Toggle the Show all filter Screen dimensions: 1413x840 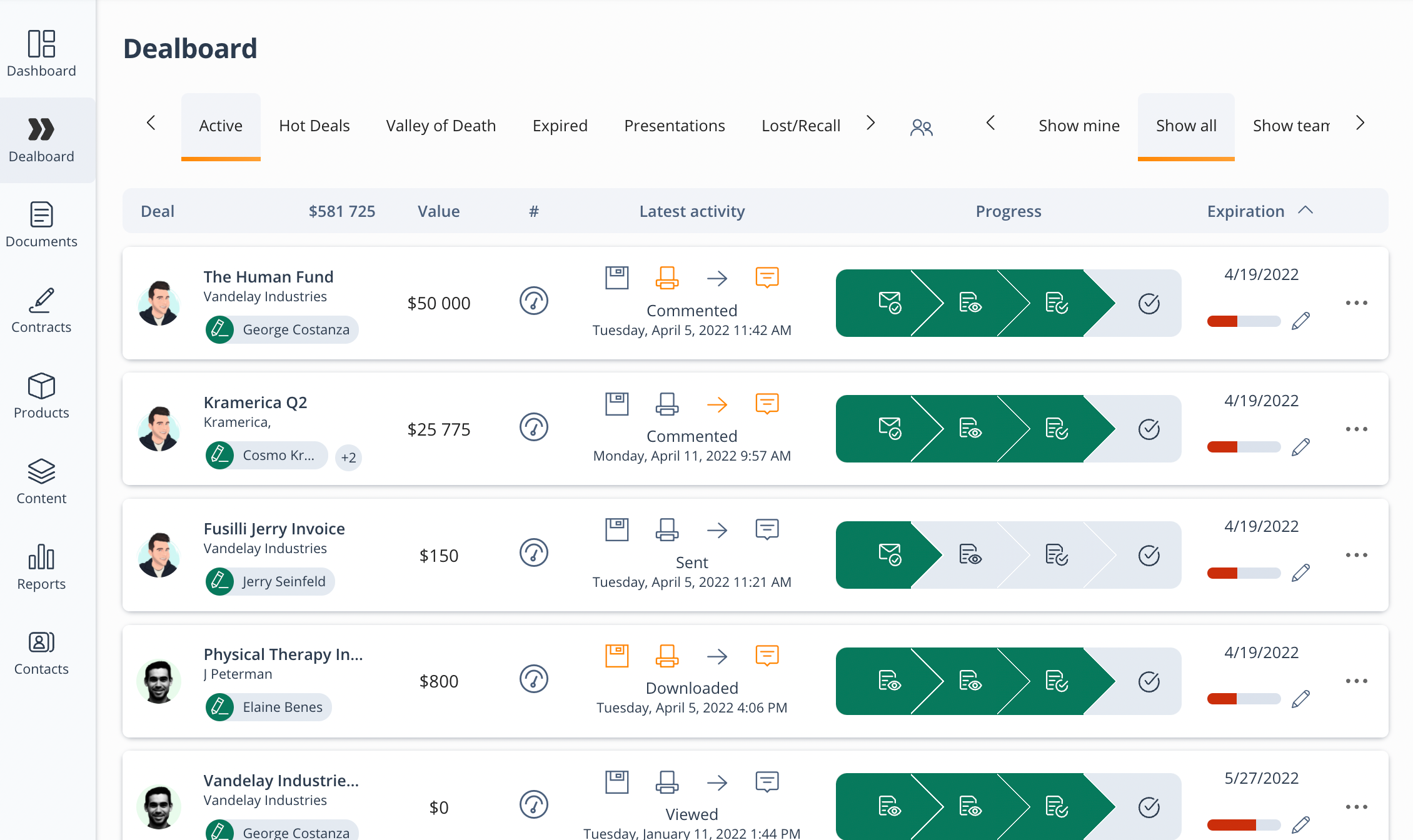coord(1186,125)
